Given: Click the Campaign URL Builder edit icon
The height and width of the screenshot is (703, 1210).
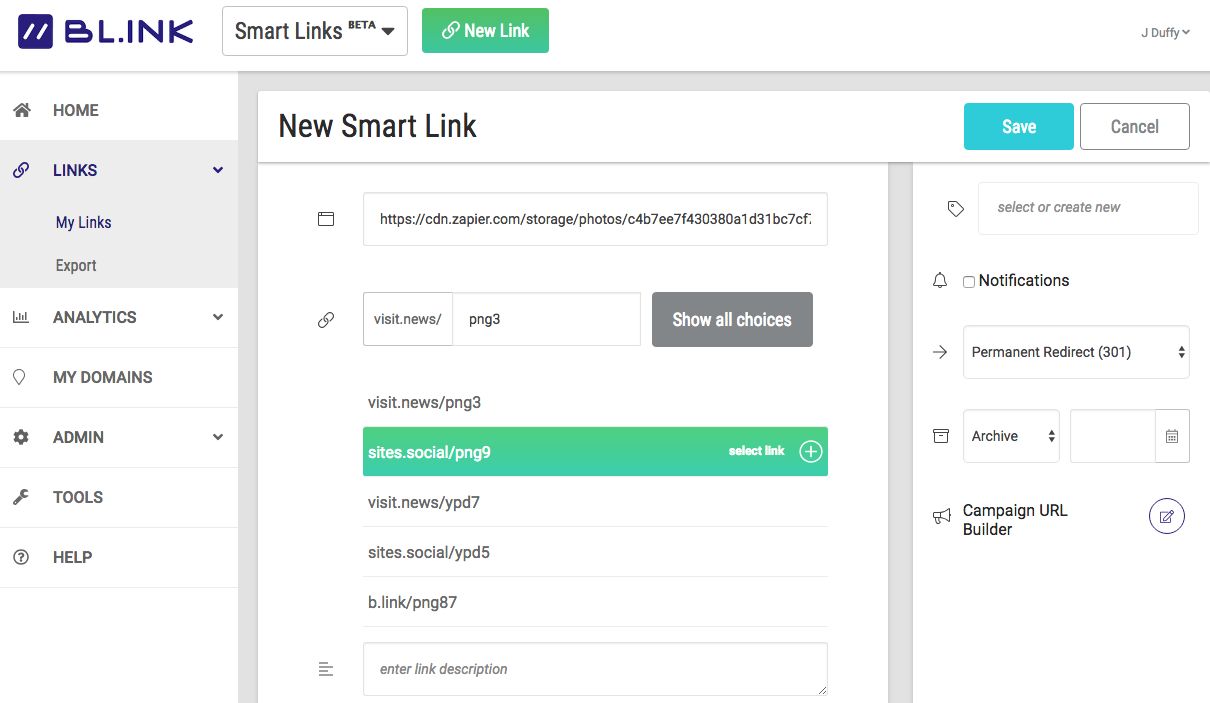Looking at the screenshot, I should pyautogui.click(x=1166, y=516).
